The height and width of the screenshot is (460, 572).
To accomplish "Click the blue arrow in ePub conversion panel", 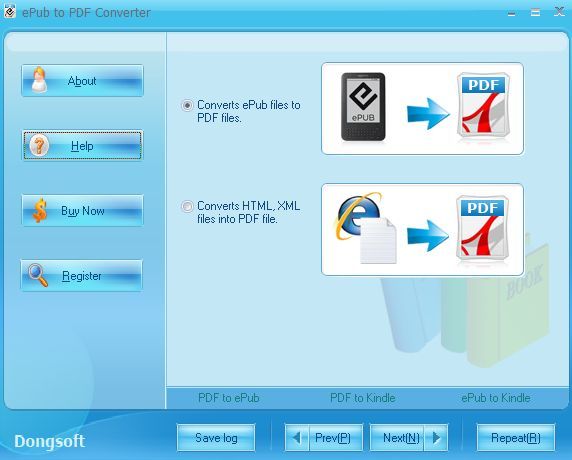I will [x=428, y=114].
